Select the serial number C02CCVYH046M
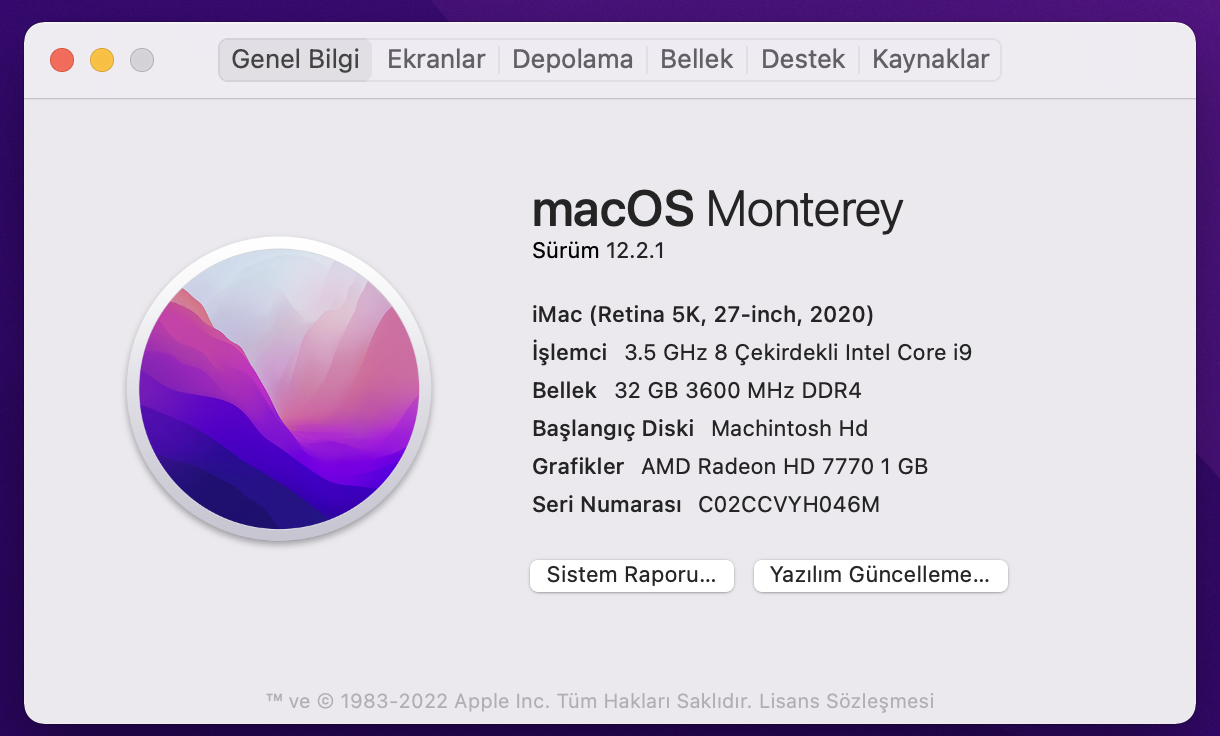The image size is (1220, 736). [788, 505]
